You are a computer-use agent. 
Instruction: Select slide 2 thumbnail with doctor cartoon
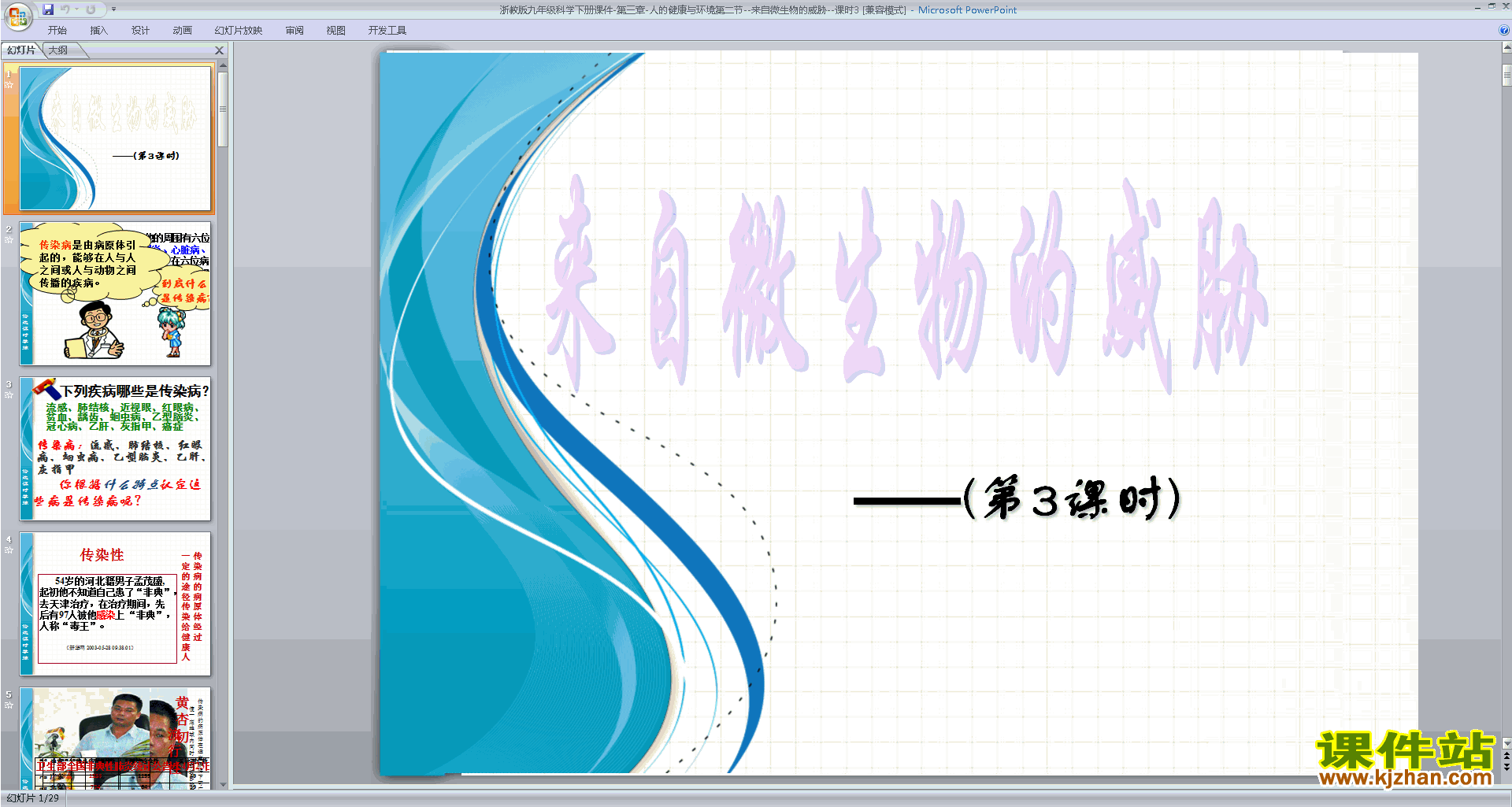(x=115, y=294)
